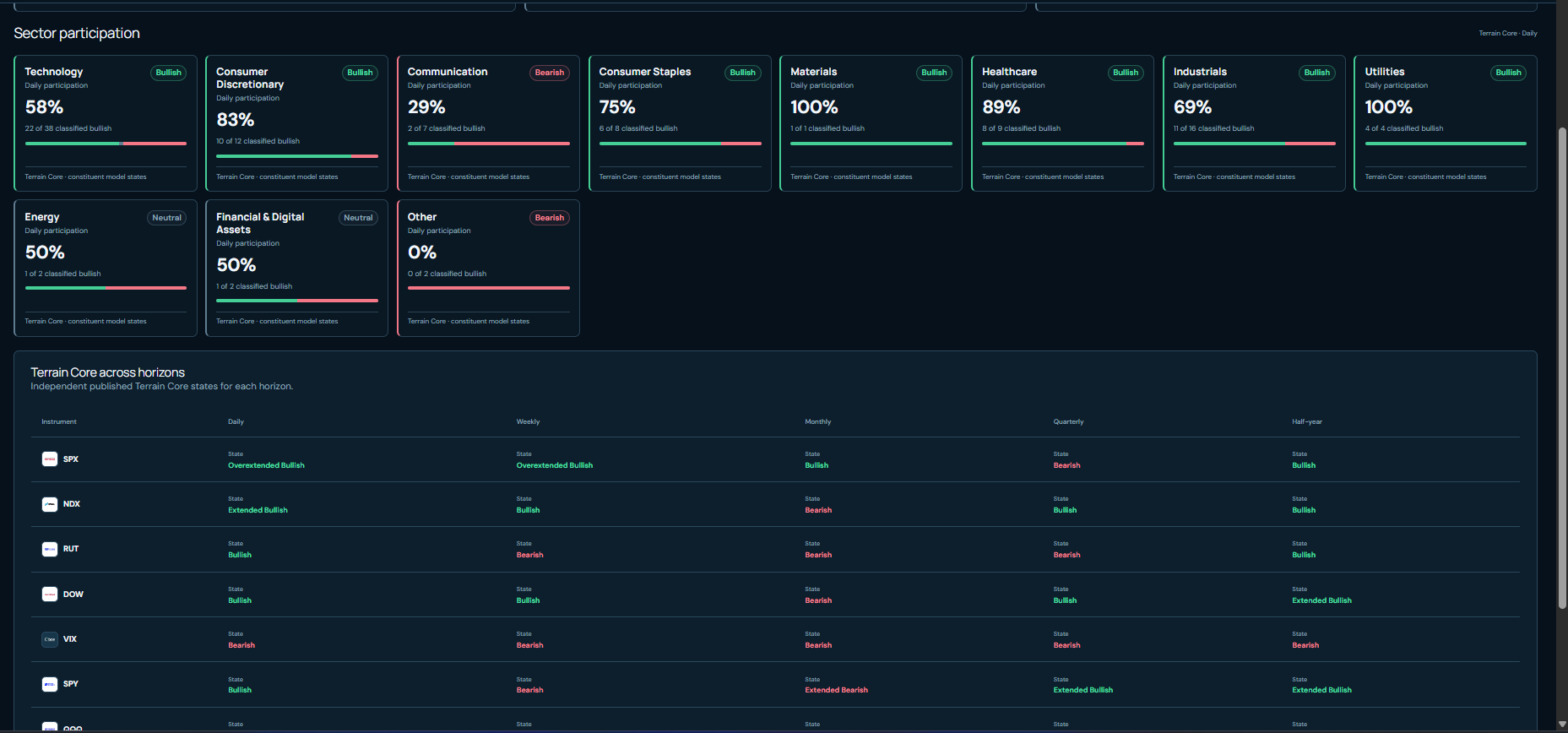Click the SPY instrument logo icon
Viewport: 1568px width, 733px height.
(50, 684)
